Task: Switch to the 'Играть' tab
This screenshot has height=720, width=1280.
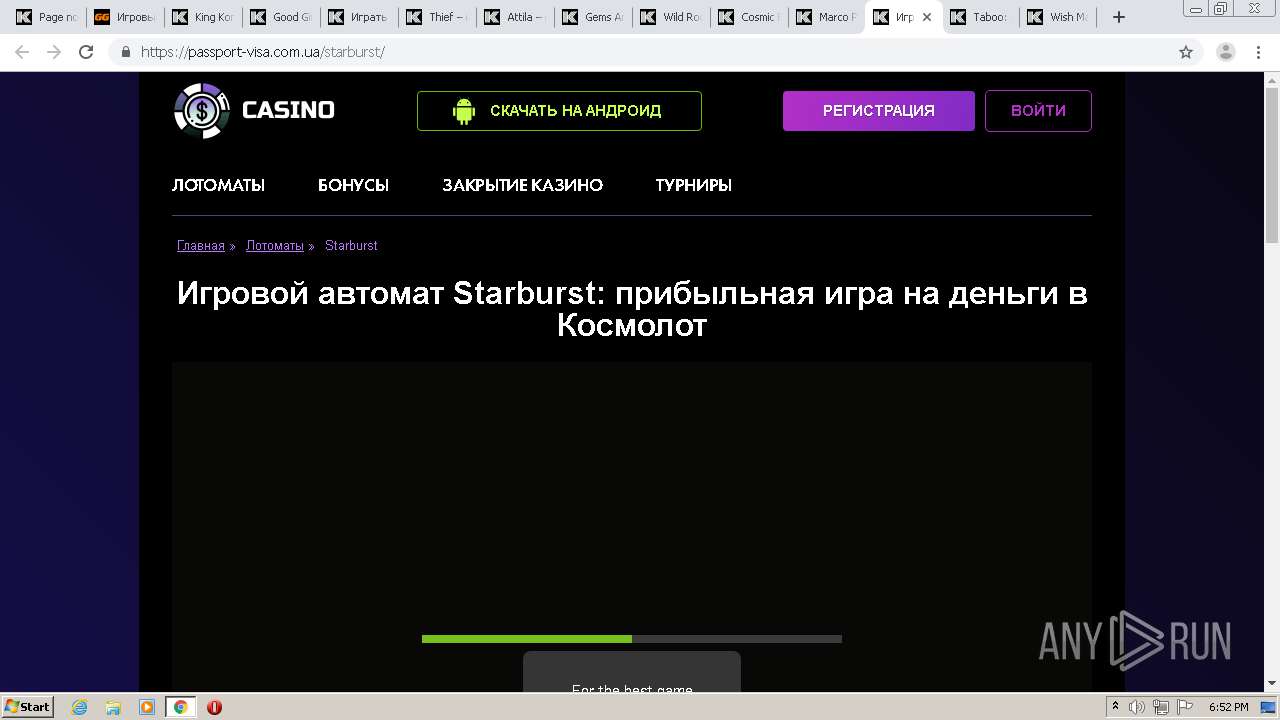Action: click(359, 17)
